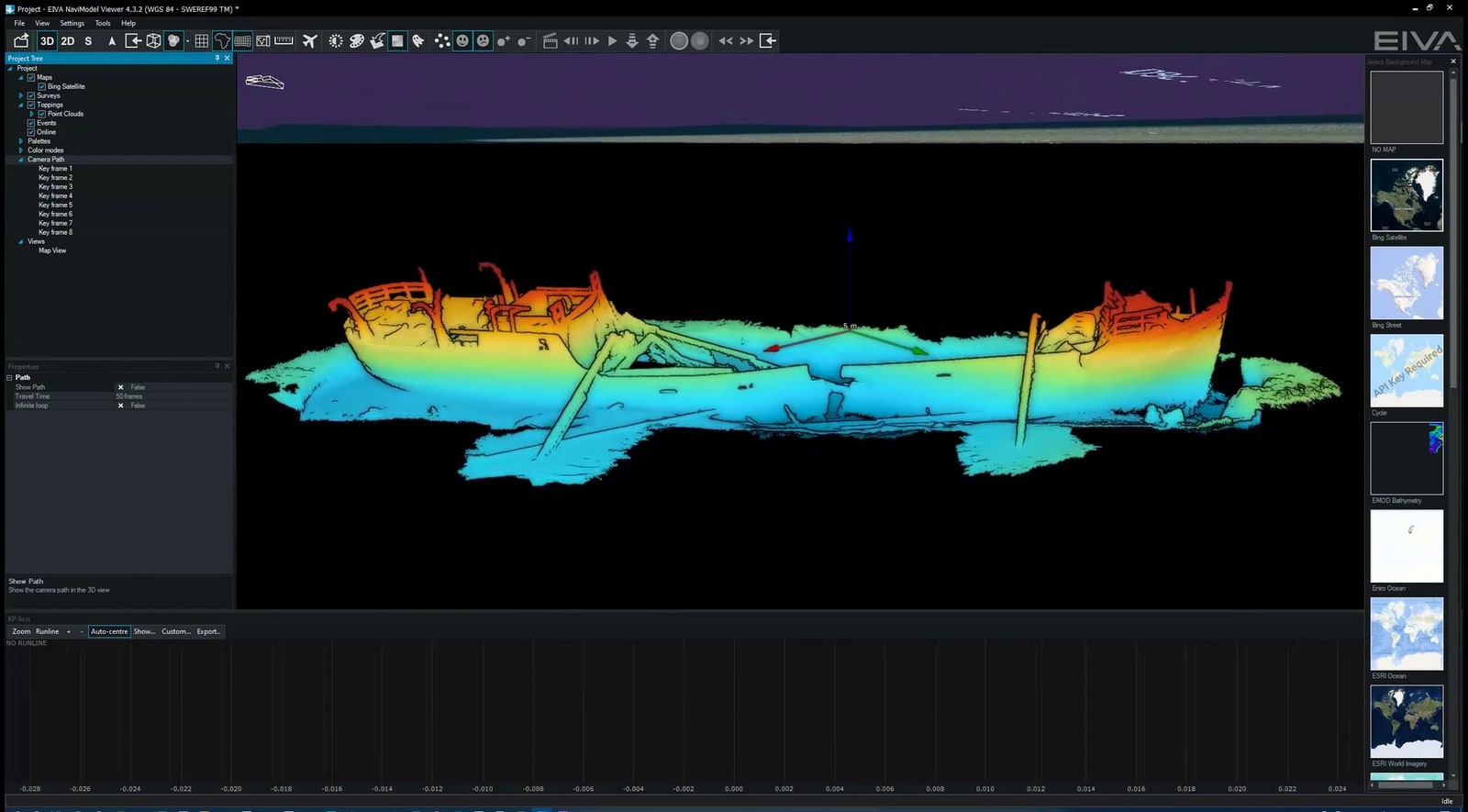Click the clapperboard camera path icon
This screenshot has width=1468, height=812.
tap(550, 41)
